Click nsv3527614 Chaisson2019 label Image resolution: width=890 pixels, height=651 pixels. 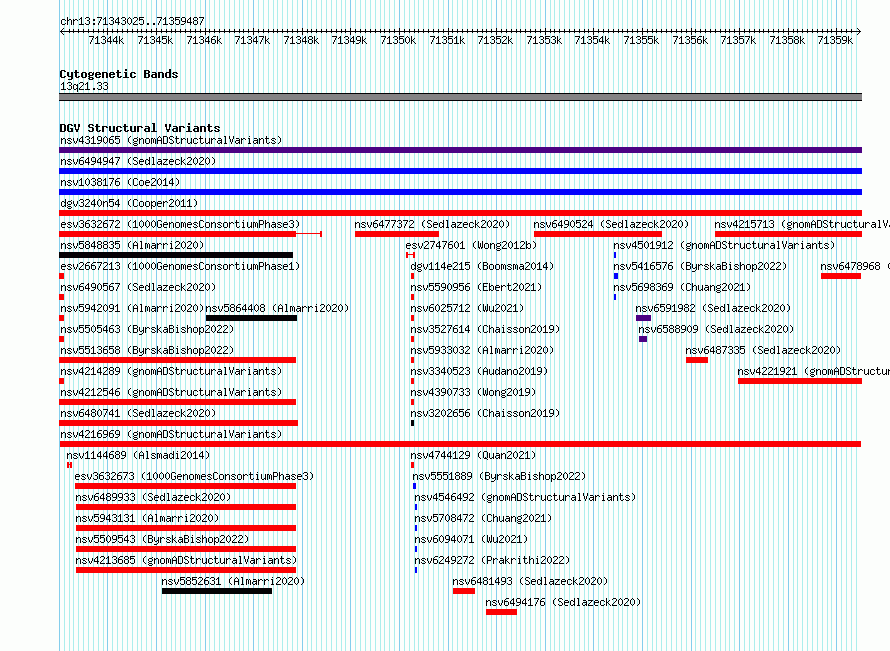click(x=485, y=329)
